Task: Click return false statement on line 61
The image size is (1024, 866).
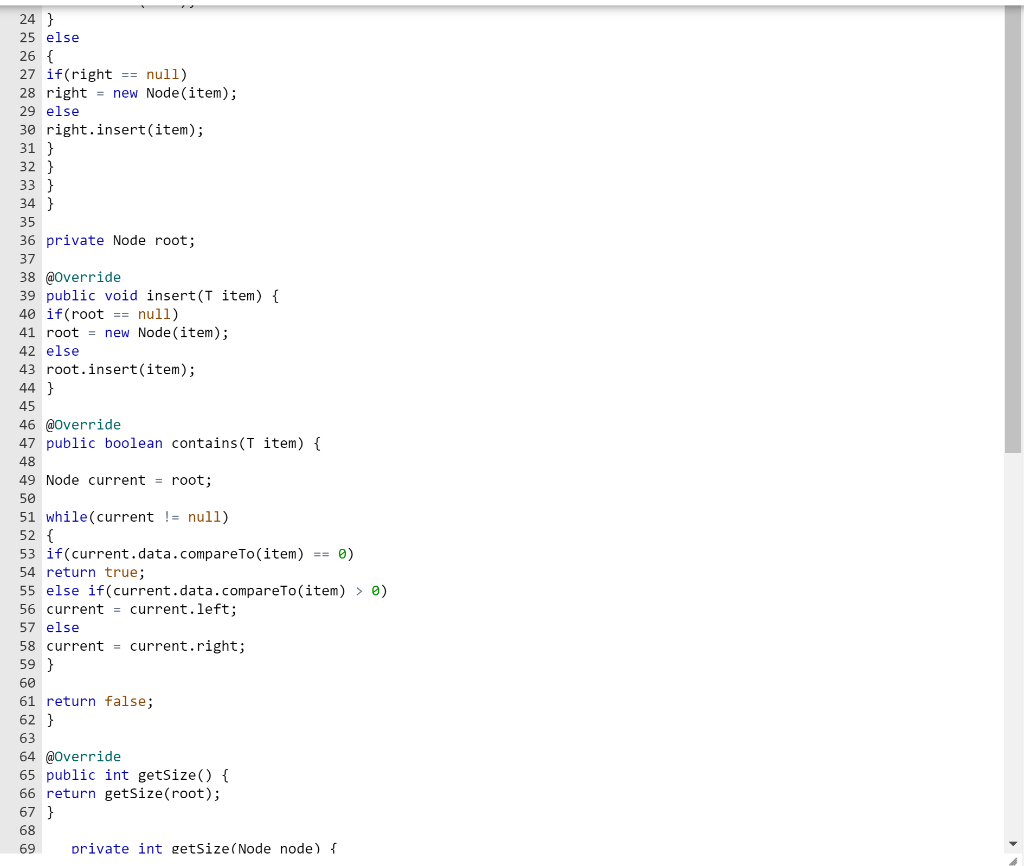Action: [x=97, y=701]
